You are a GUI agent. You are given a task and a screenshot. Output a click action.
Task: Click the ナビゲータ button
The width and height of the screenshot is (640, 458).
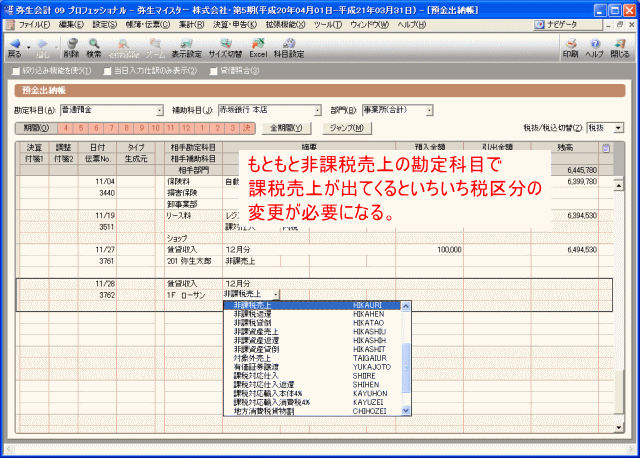(568, 25)
